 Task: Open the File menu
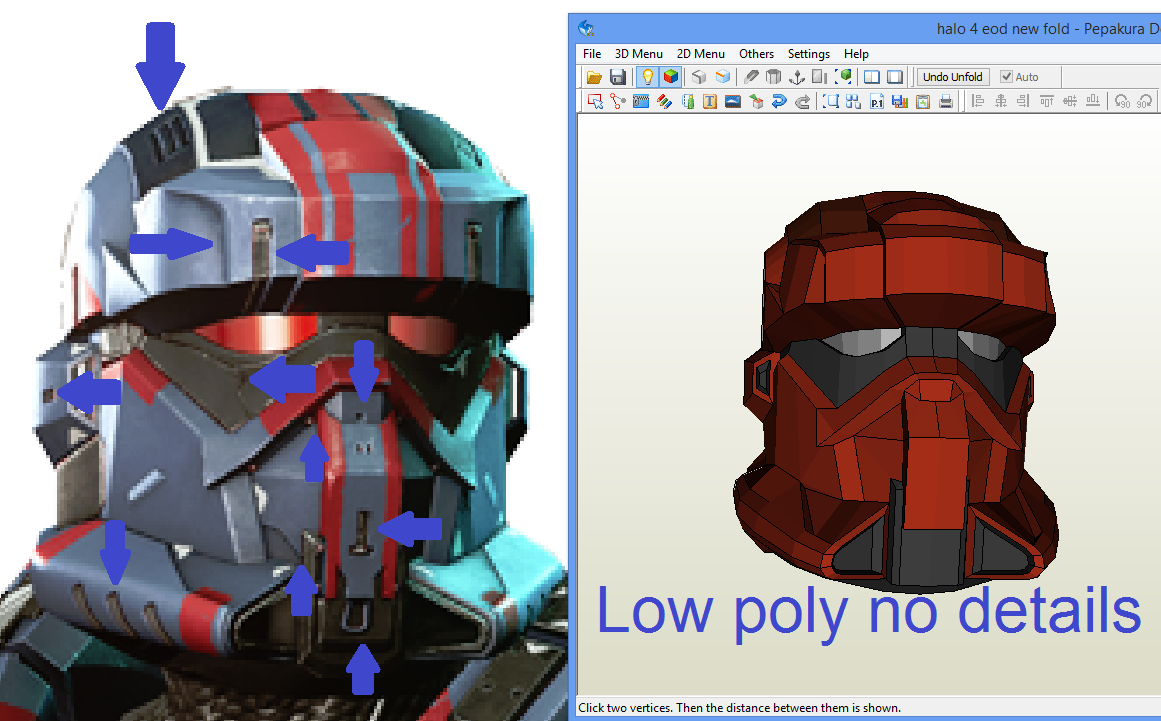click(592, 53)
